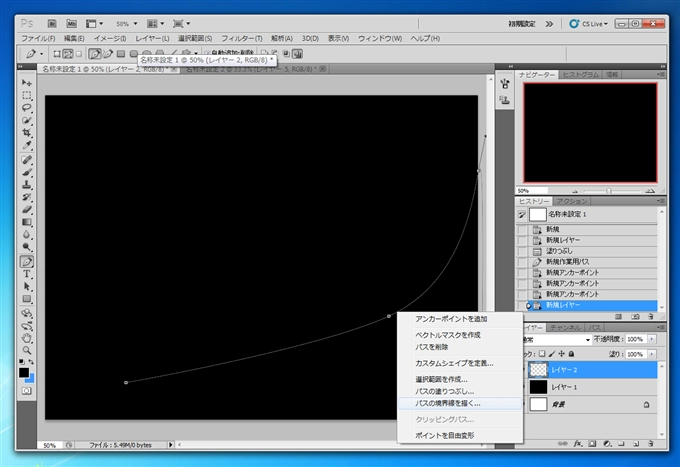Open the layer opacity slider arrow
Screen dimensions: 680x467
tap(652, 339)
